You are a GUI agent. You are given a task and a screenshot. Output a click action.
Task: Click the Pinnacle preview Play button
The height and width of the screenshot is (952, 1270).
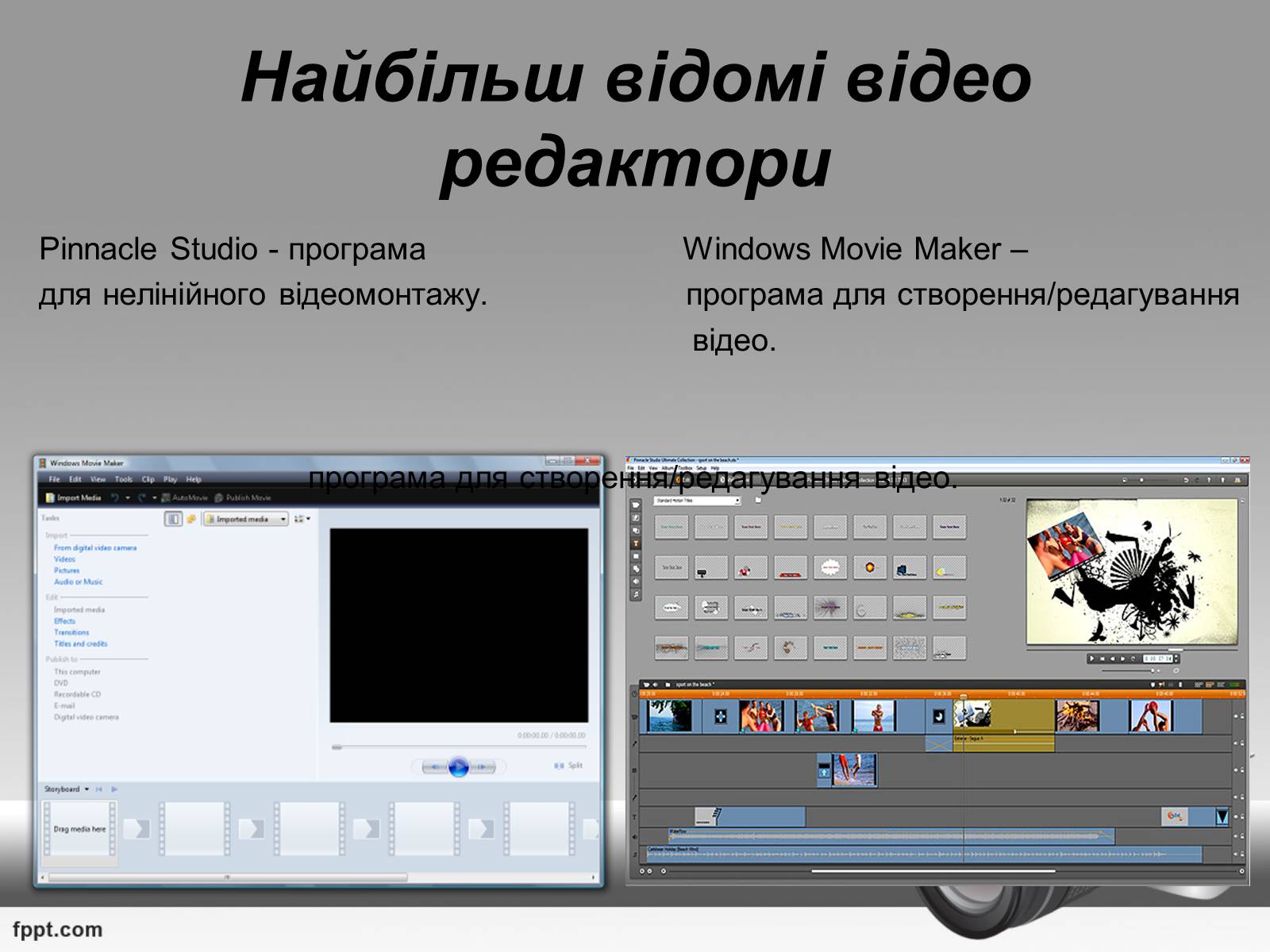coord(1092,658)
